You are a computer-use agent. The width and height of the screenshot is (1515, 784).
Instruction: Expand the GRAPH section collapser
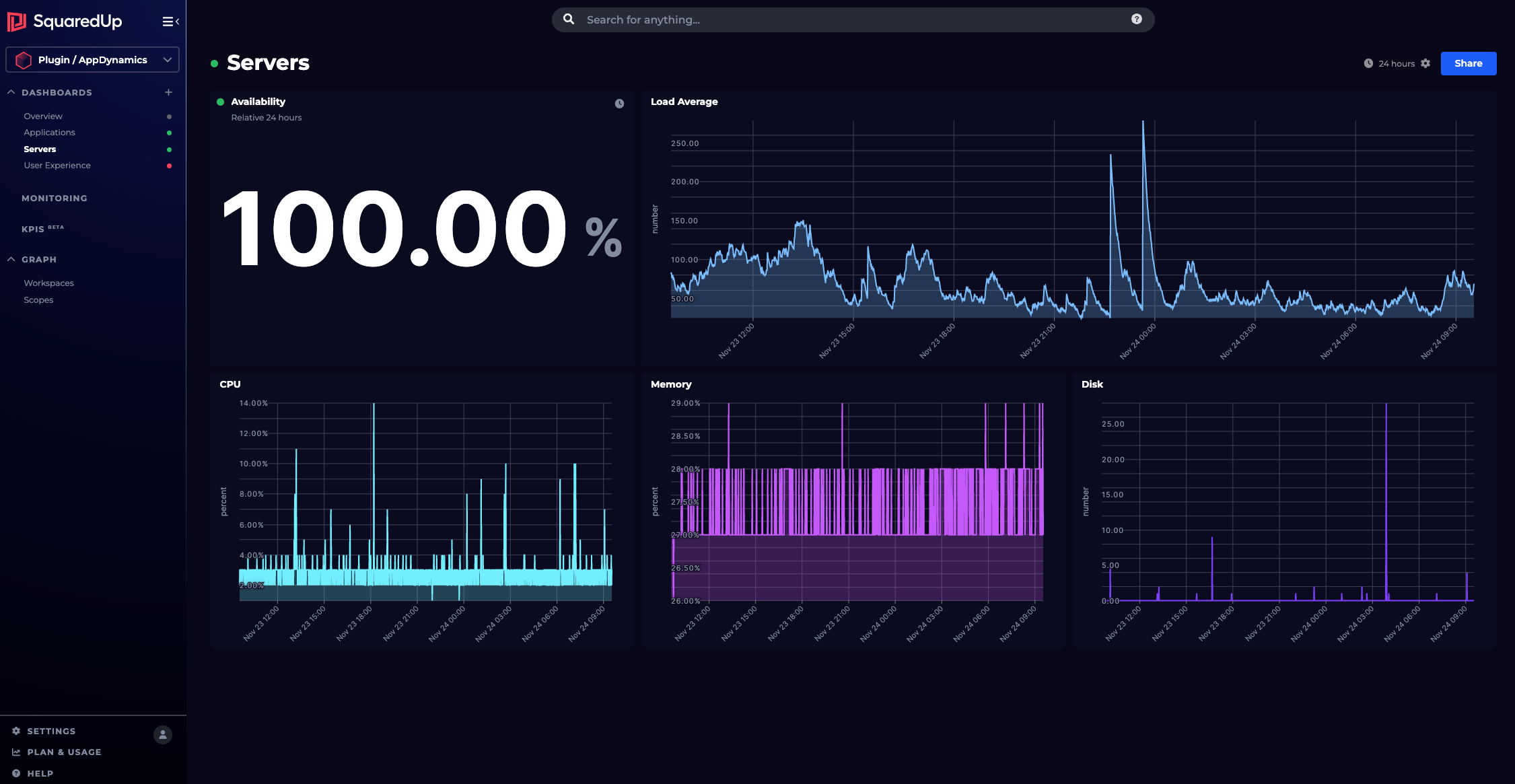click(x=12, y=259)
